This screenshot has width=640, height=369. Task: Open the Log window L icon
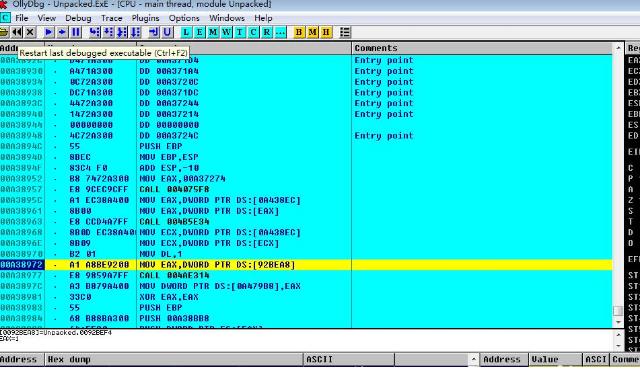(x=186, y=32)
